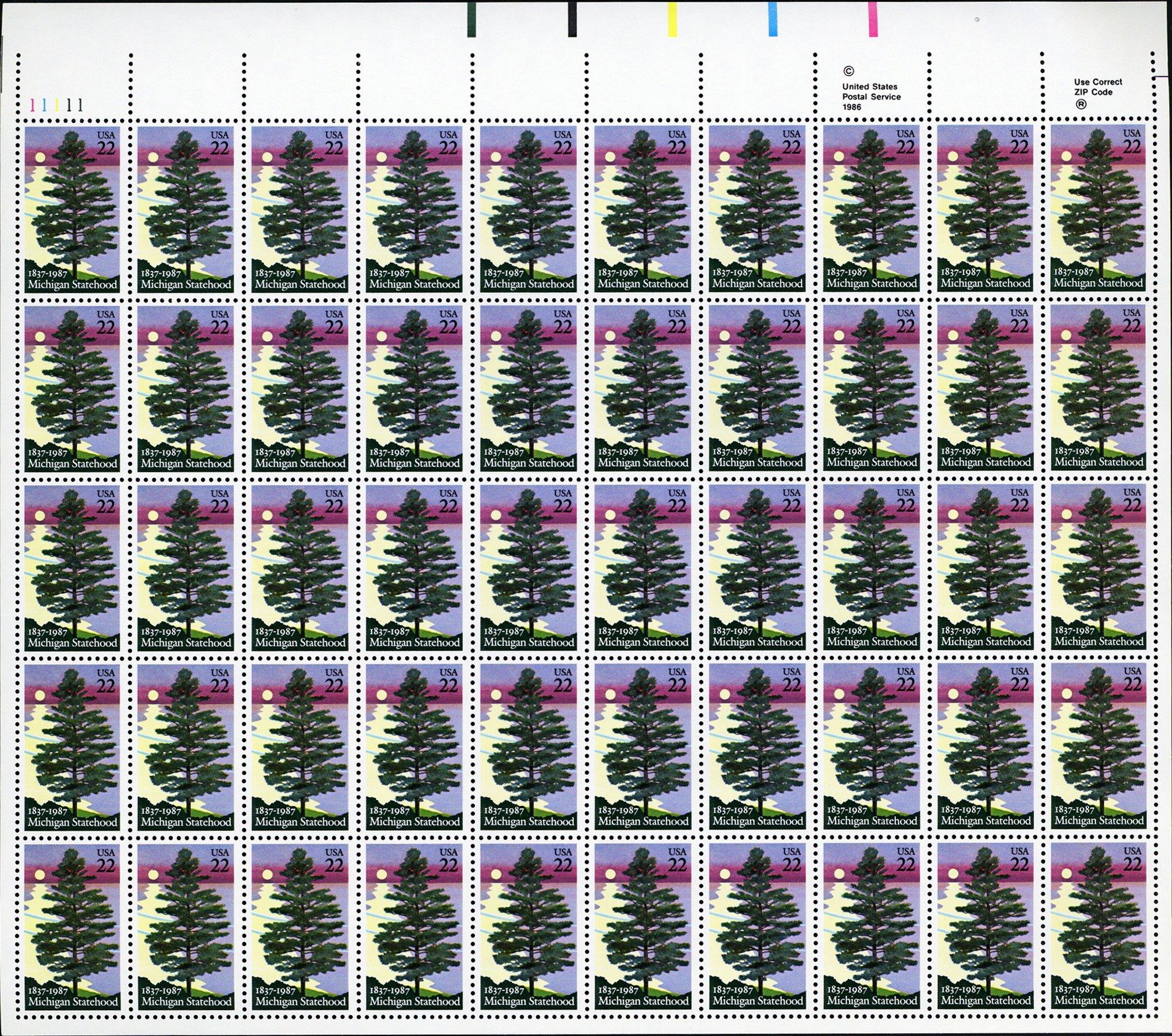Screen dimensions: 1172x1036
Task: Select the bottom-left stamp in the sheet
Action: 72,926
